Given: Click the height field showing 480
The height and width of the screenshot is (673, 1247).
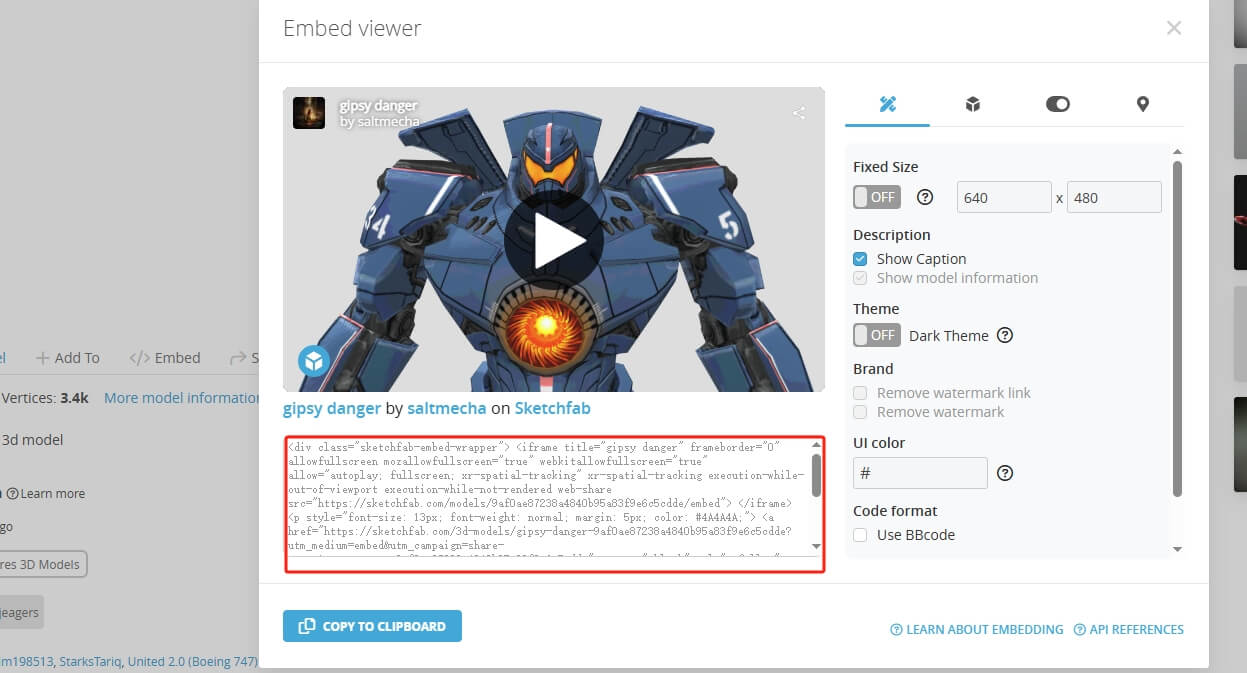Looking at the screenshot, I should click(1114, 197).
